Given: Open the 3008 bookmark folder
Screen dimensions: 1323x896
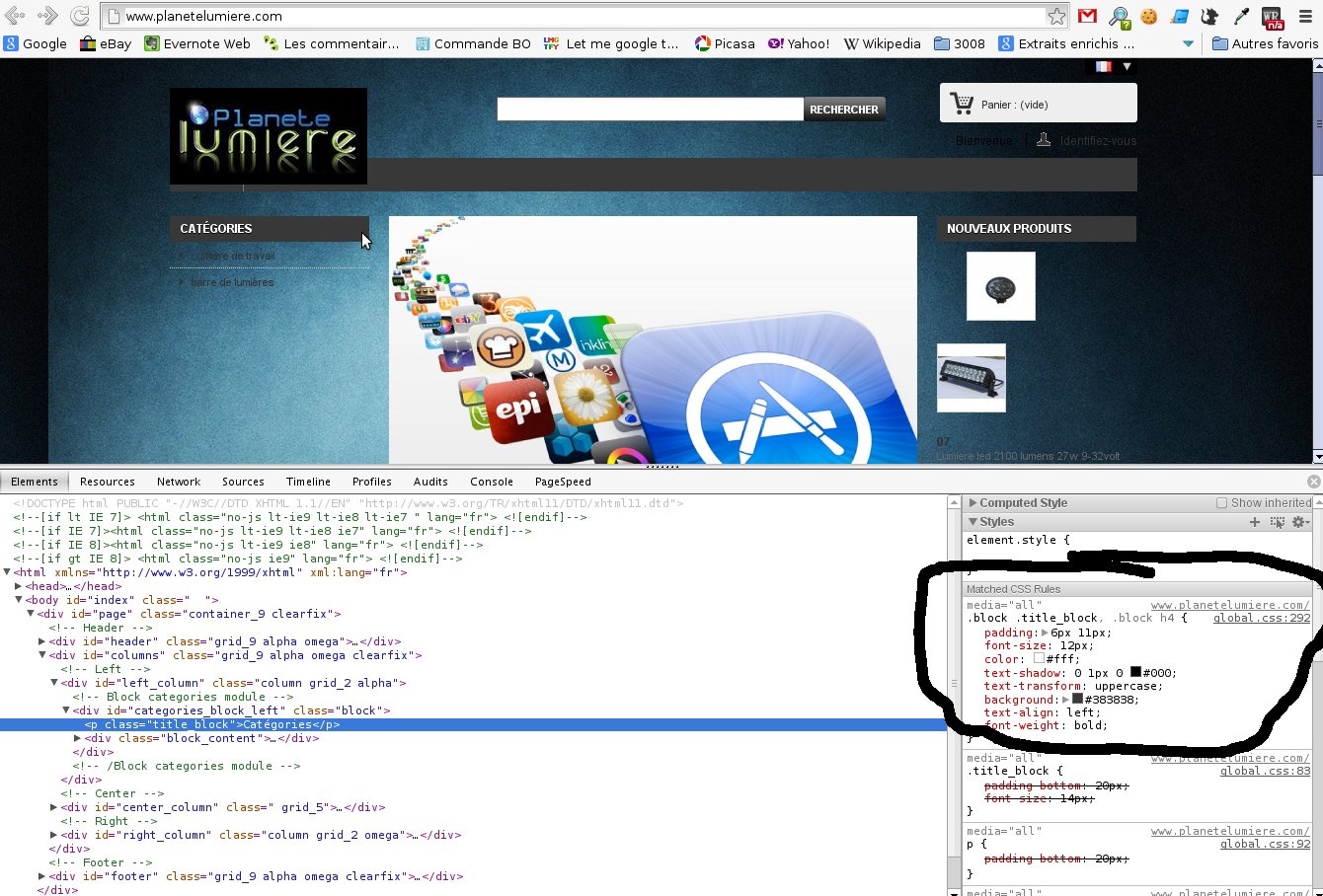Looking at the screenshot, I should [960, 43].
